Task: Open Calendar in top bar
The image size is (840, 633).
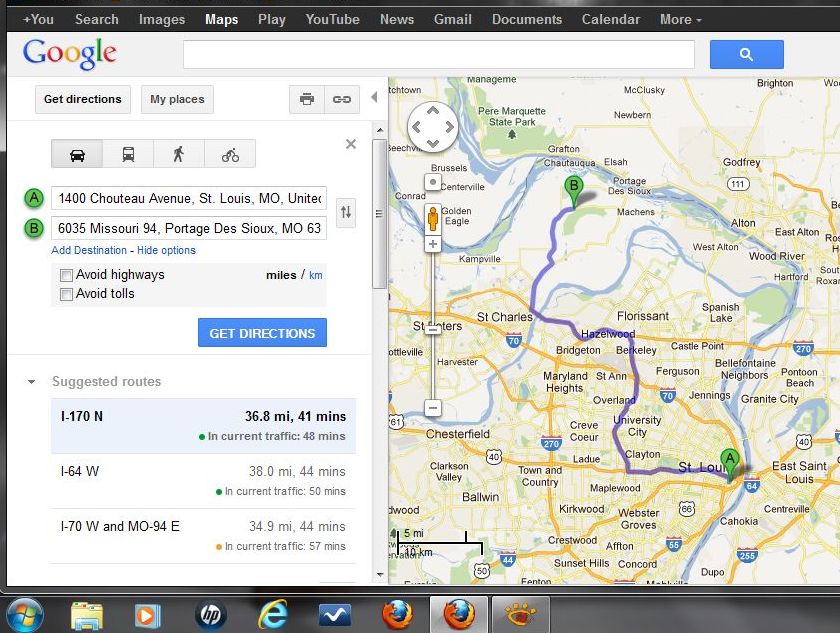Action: pyautogui.click(x=611, y=19)
